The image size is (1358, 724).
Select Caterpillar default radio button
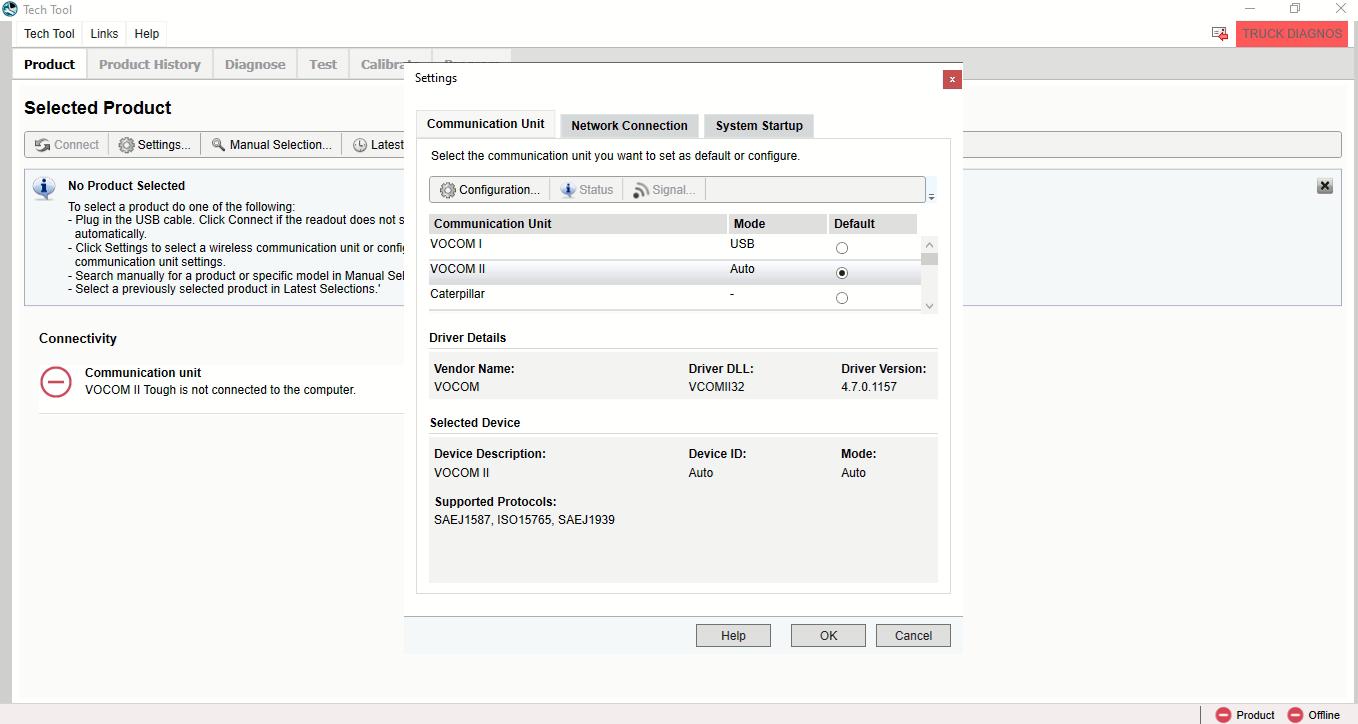(x=842, y=298)
